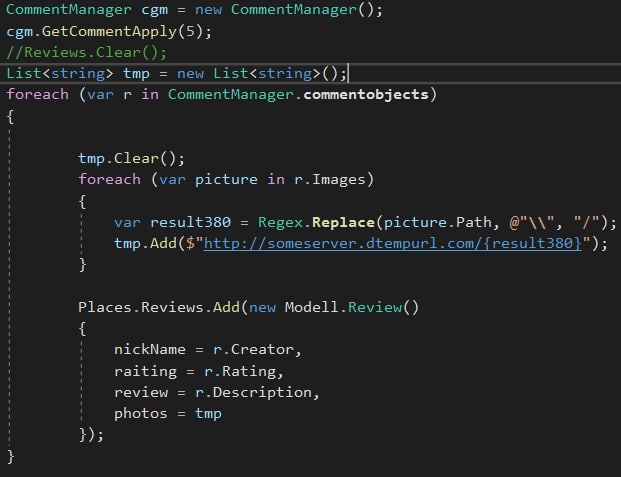Click the Regex.Replace method name
Screen dimensions: 621x477
click(x=343, y=222)
